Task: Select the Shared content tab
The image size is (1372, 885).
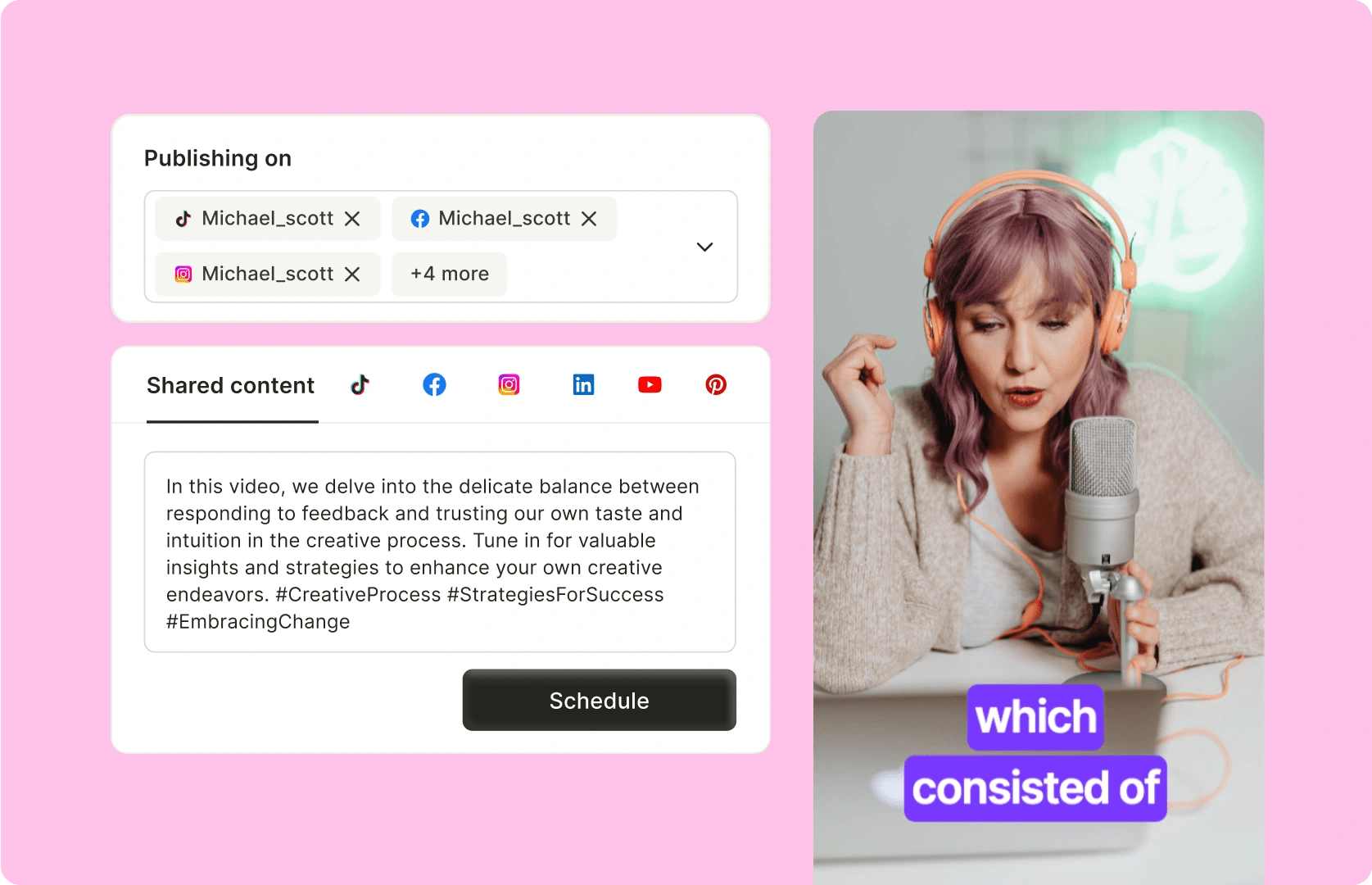Action: [231, 385]
